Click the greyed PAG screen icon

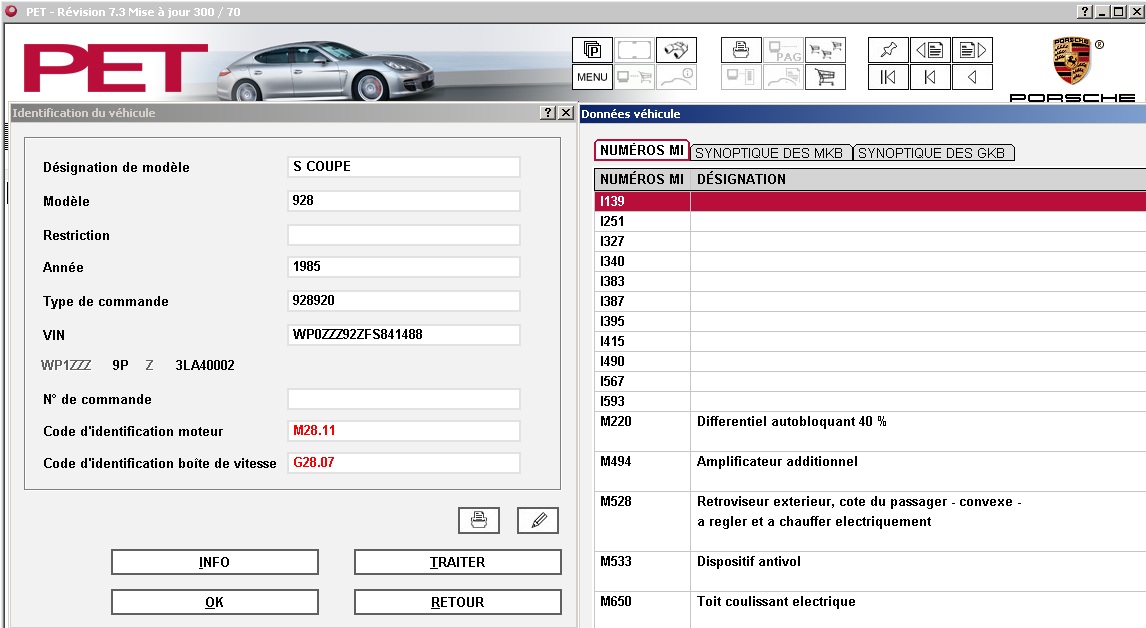(783, 50)
